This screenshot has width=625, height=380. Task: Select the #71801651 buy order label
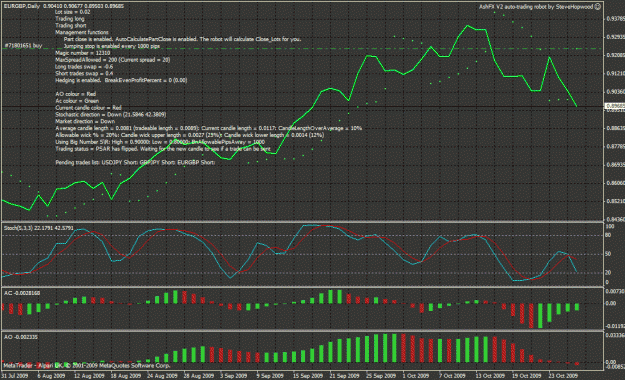[x=24, y=46]
